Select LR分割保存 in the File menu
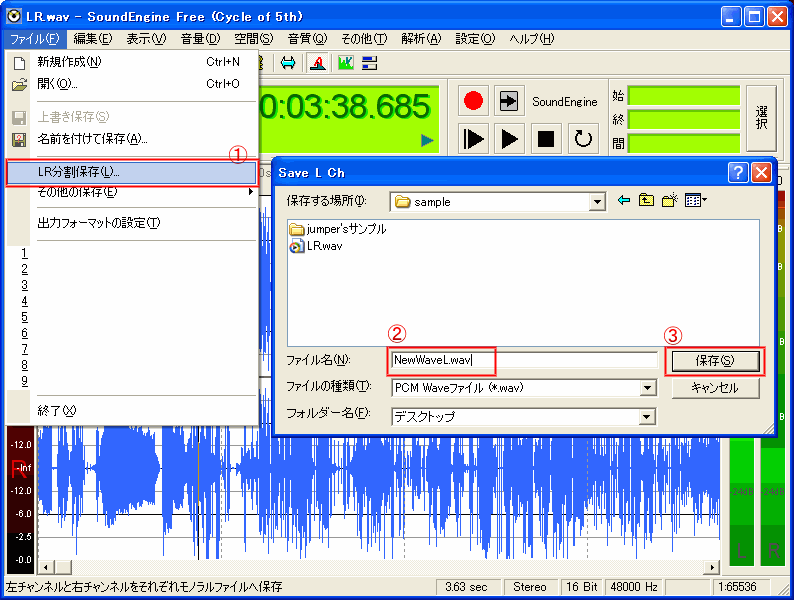This screenshot has height=600, width=794. pos(78,172)
